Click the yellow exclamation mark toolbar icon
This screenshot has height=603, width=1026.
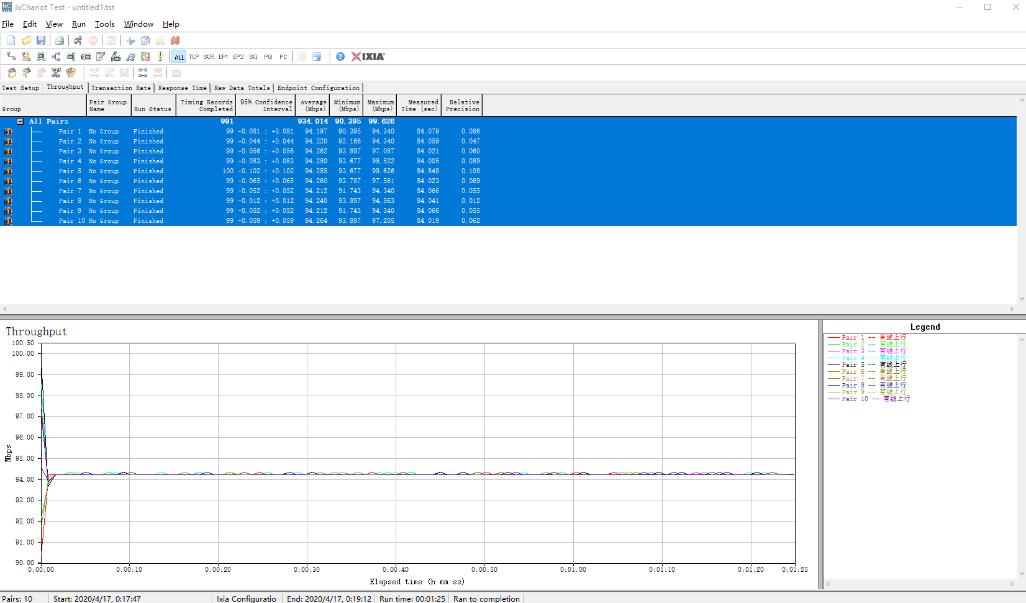click(x=160, y=57)
